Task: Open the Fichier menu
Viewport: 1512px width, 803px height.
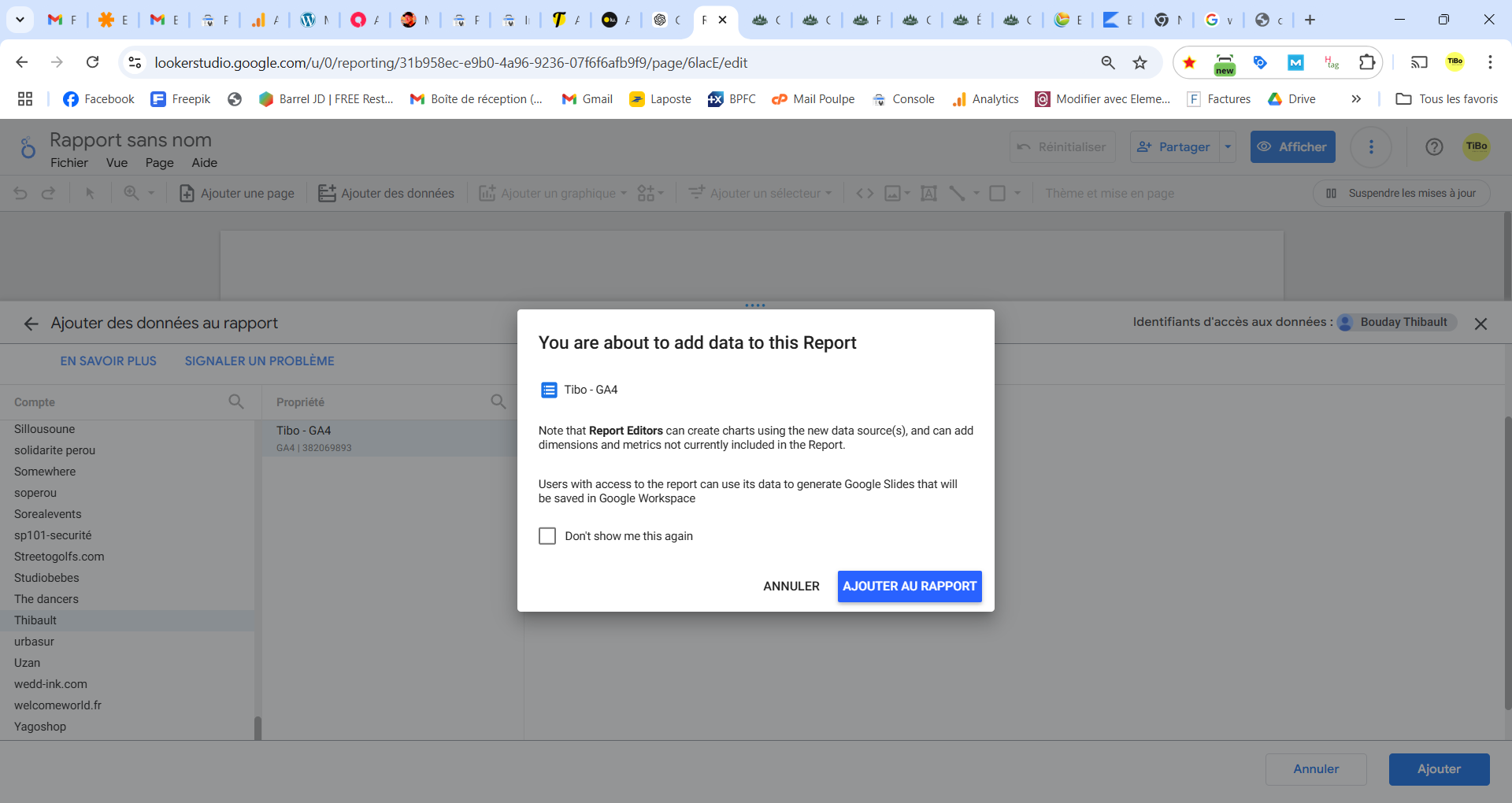Action: pyautogui.click(x=69, y=163)
